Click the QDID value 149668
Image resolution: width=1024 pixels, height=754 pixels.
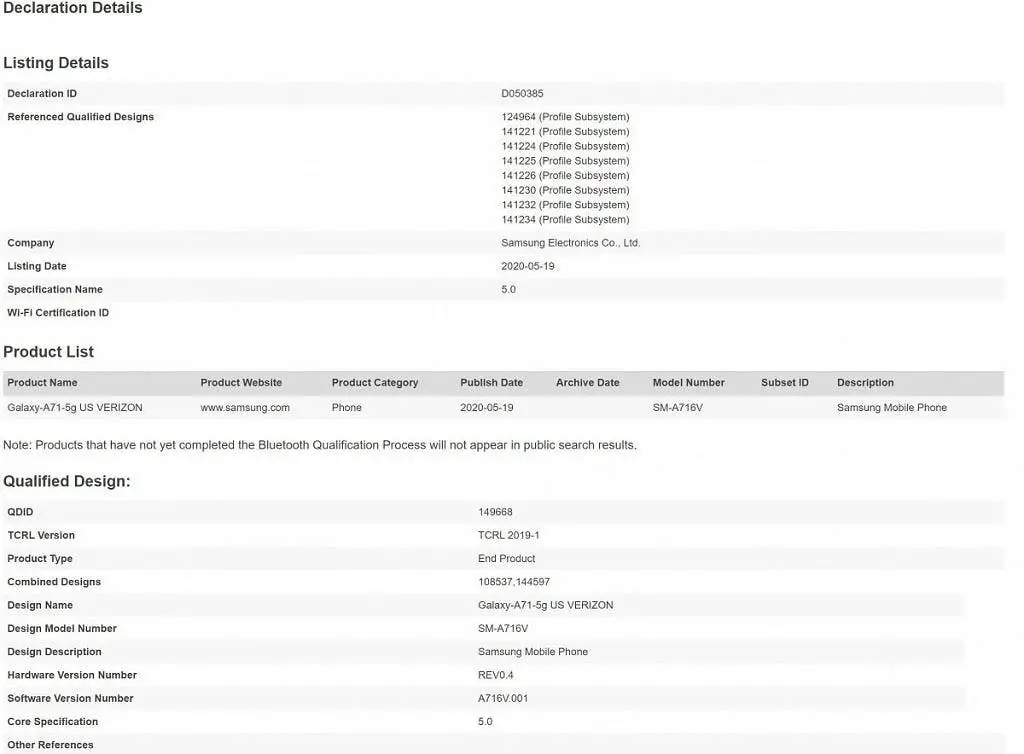pyautogui.click(x=495, y=512)
